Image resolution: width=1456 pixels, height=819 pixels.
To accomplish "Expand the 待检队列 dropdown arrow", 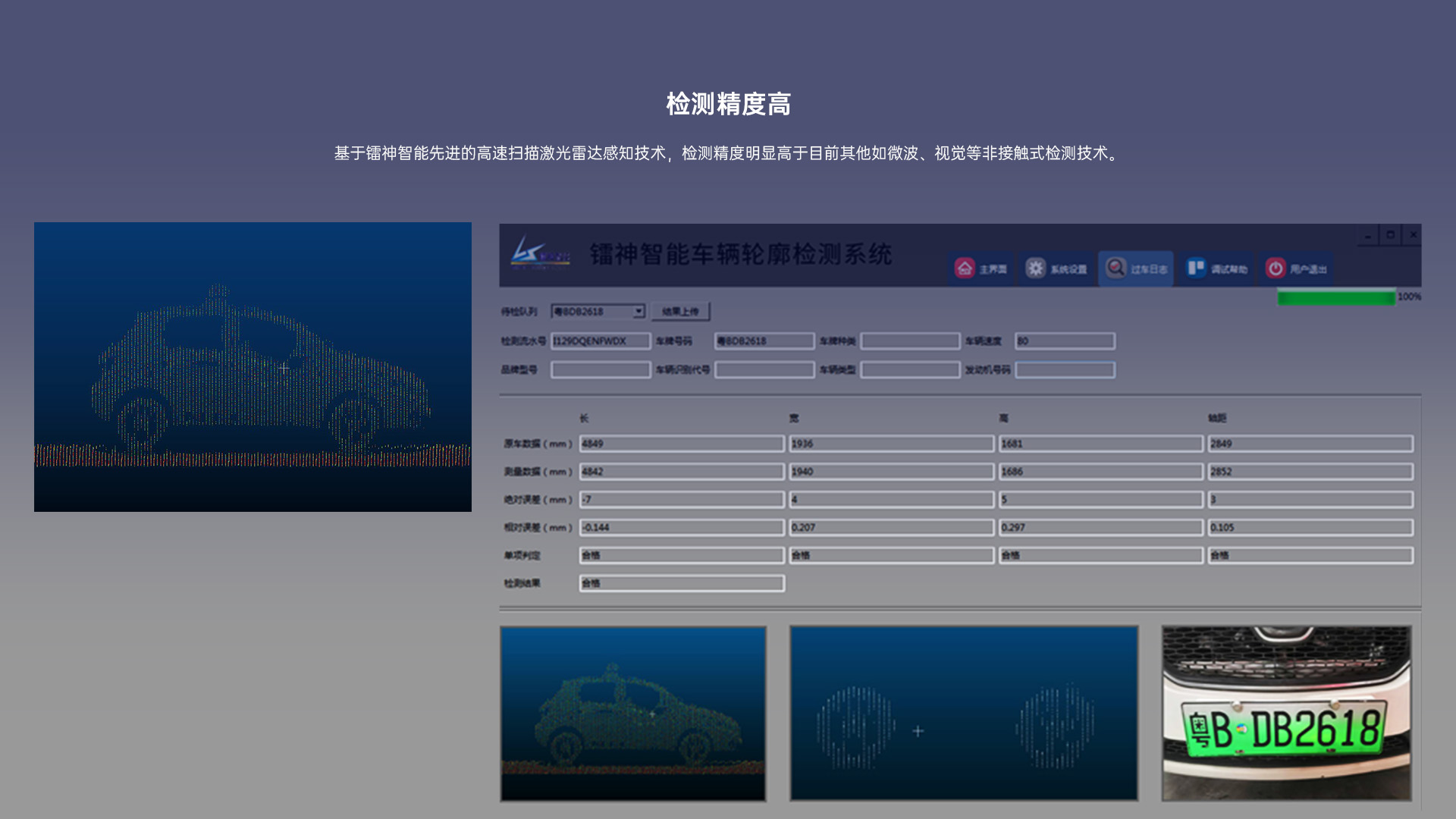I will click(639, 311).
